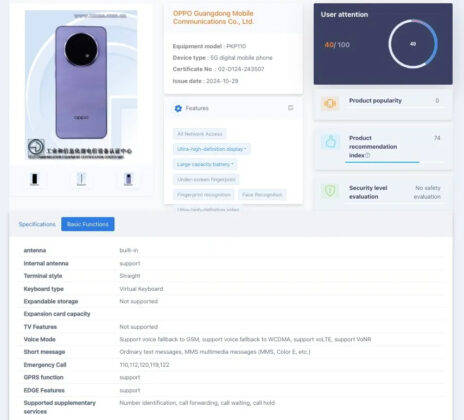
Task: Select the Under screen fingerprint tag
Action: (x=206, y=180)
